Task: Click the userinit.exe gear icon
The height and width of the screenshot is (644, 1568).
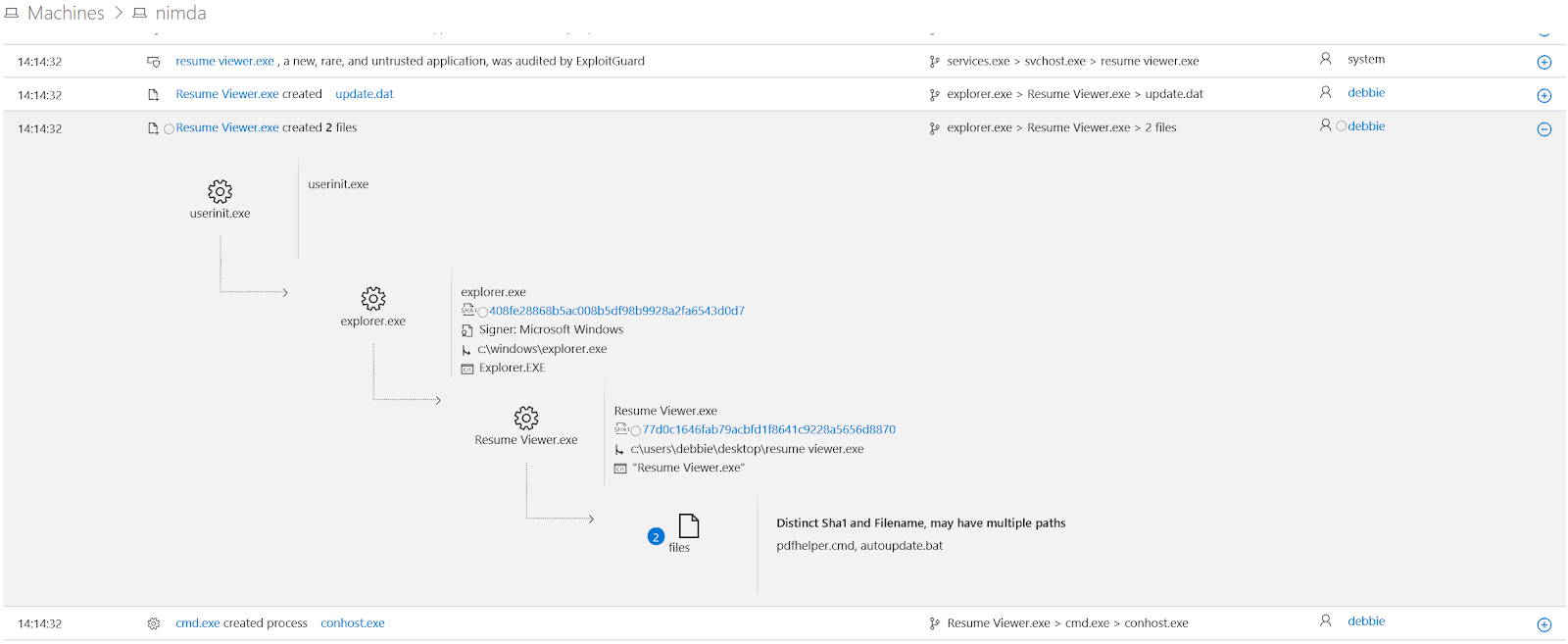Action: (x=220, y=191)
